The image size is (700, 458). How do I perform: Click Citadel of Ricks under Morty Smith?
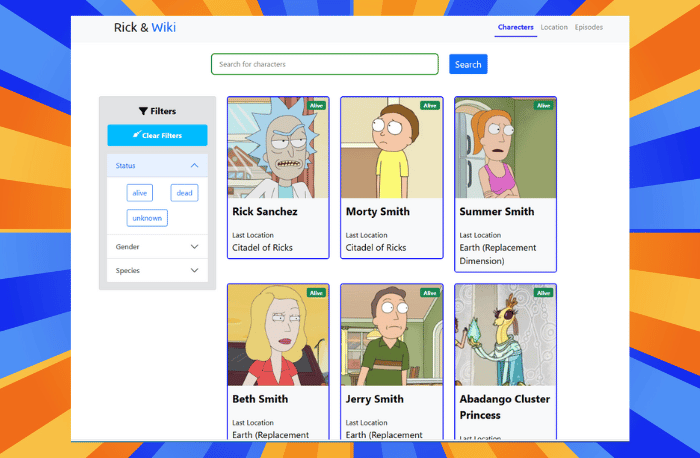pos(376,248)
